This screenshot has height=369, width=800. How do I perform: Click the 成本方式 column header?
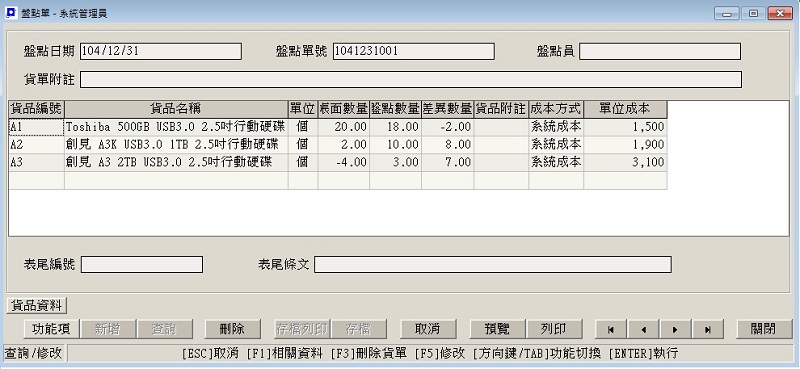click(556, 109)
